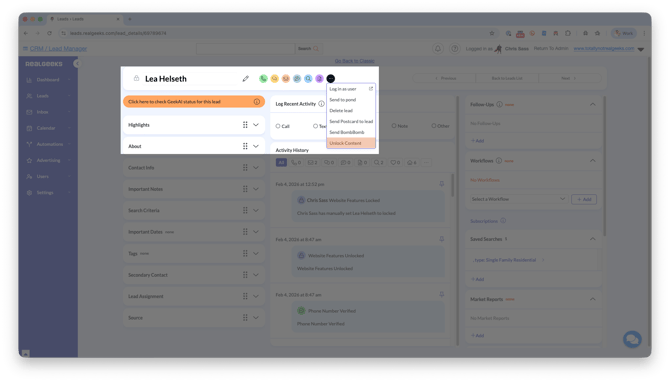670x382 pixels.
Task: Click info icon beside Follow-Ups
Action: pos(499,104)
